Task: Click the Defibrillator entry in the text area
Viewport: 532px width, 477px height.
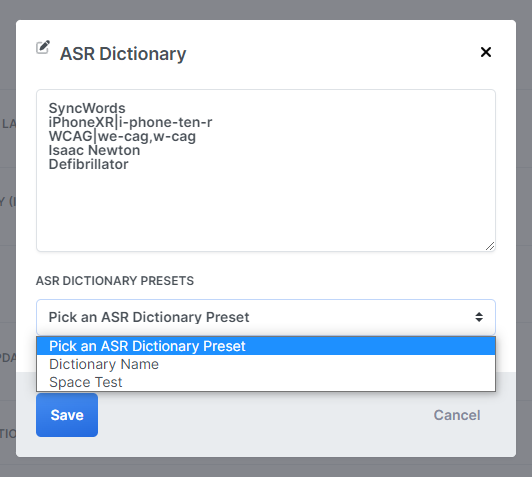Action: tap(89, 164)
